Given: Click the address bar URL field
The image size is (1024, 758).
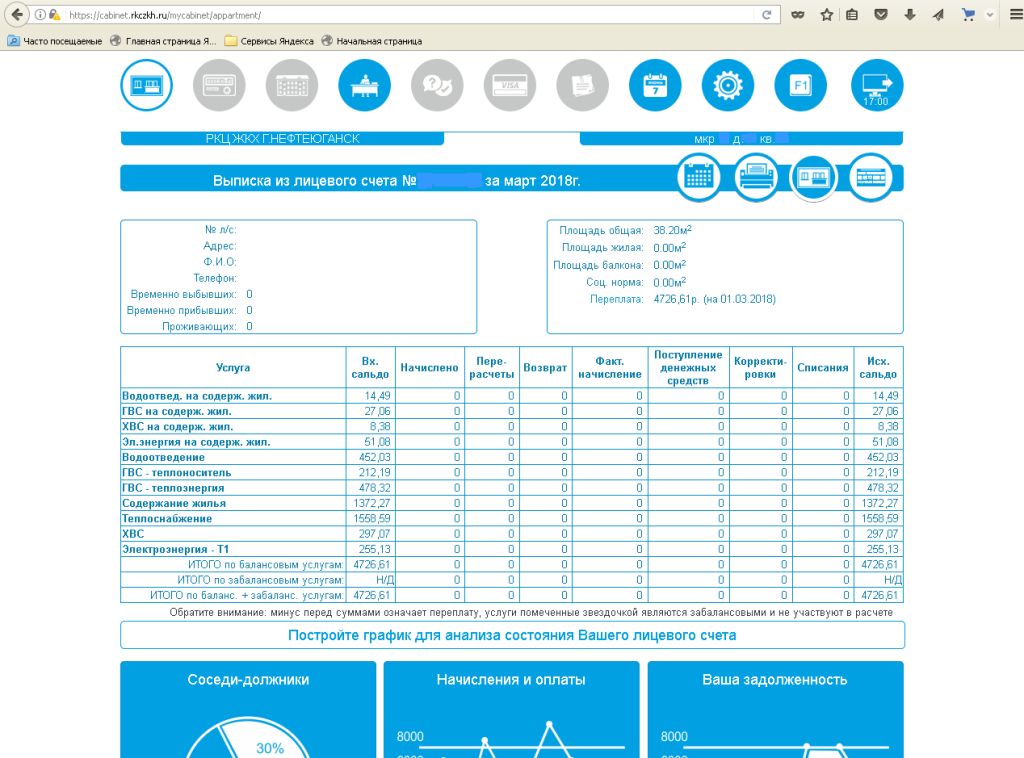Looking at the screenshot, I should [x=411, y=15].
